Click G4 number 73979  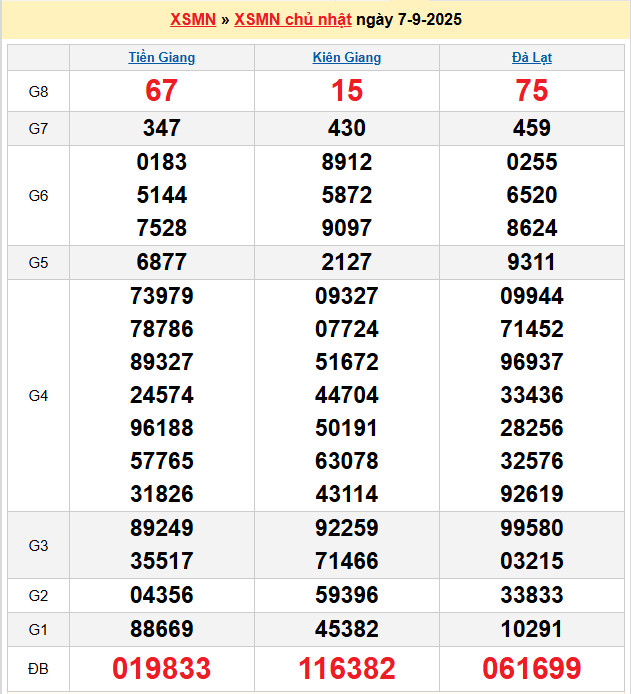pyautogui.click(x=162, y=296)
